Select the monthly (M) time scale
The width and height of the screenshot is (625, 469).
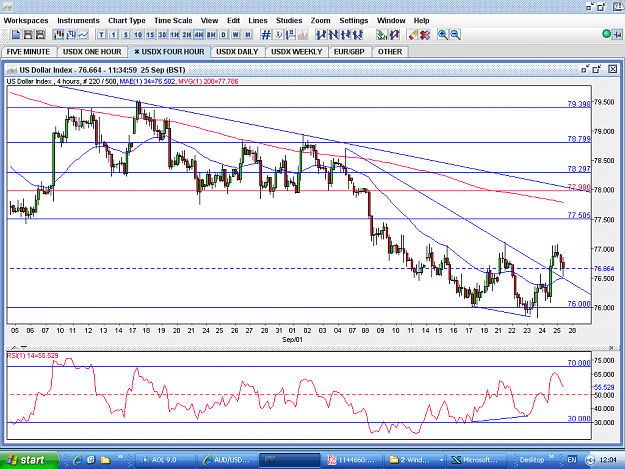[x=248, y=35]
